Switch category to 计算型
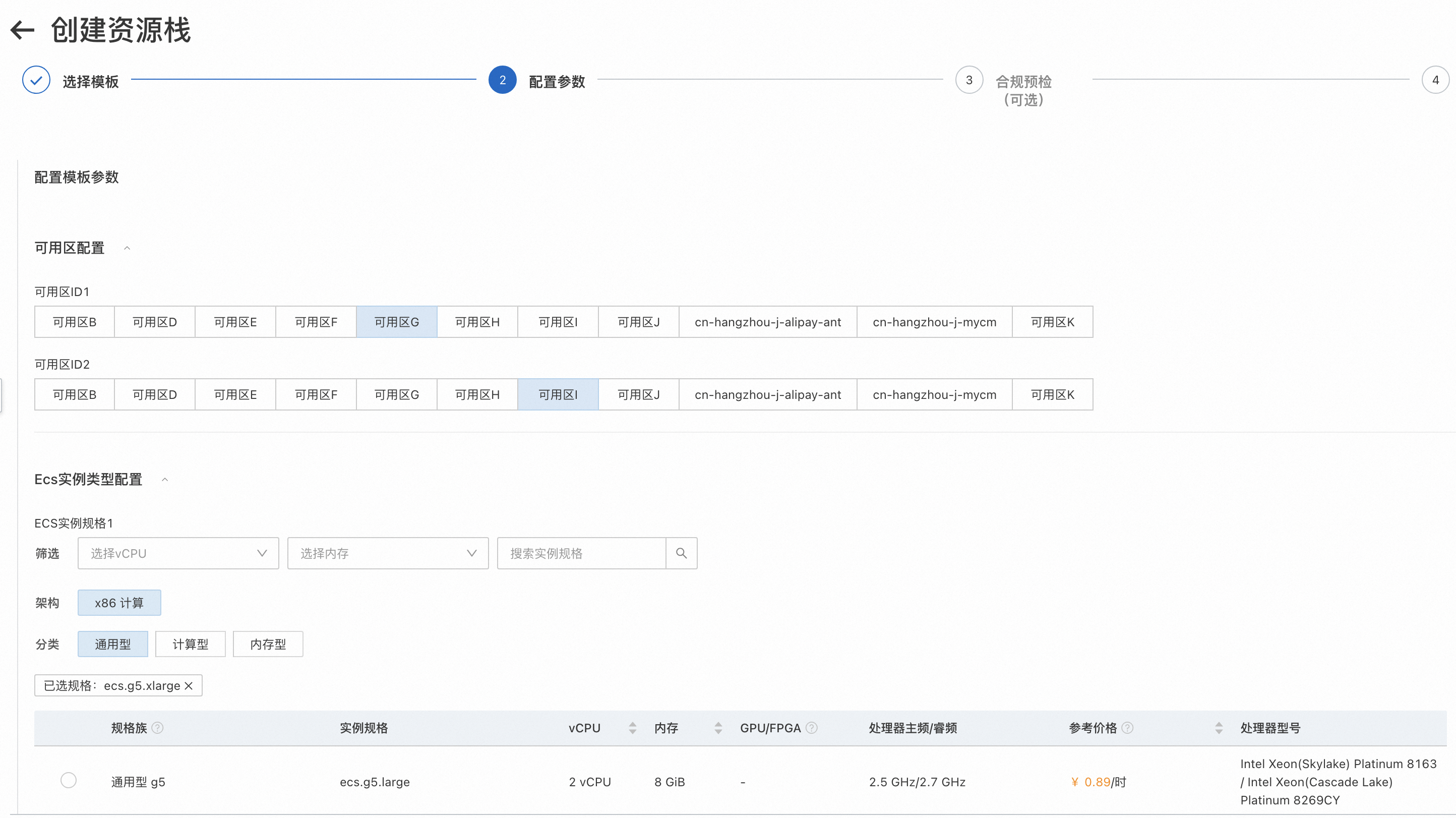Viewport: 1456px width, 818px height. tap(190, 644)
